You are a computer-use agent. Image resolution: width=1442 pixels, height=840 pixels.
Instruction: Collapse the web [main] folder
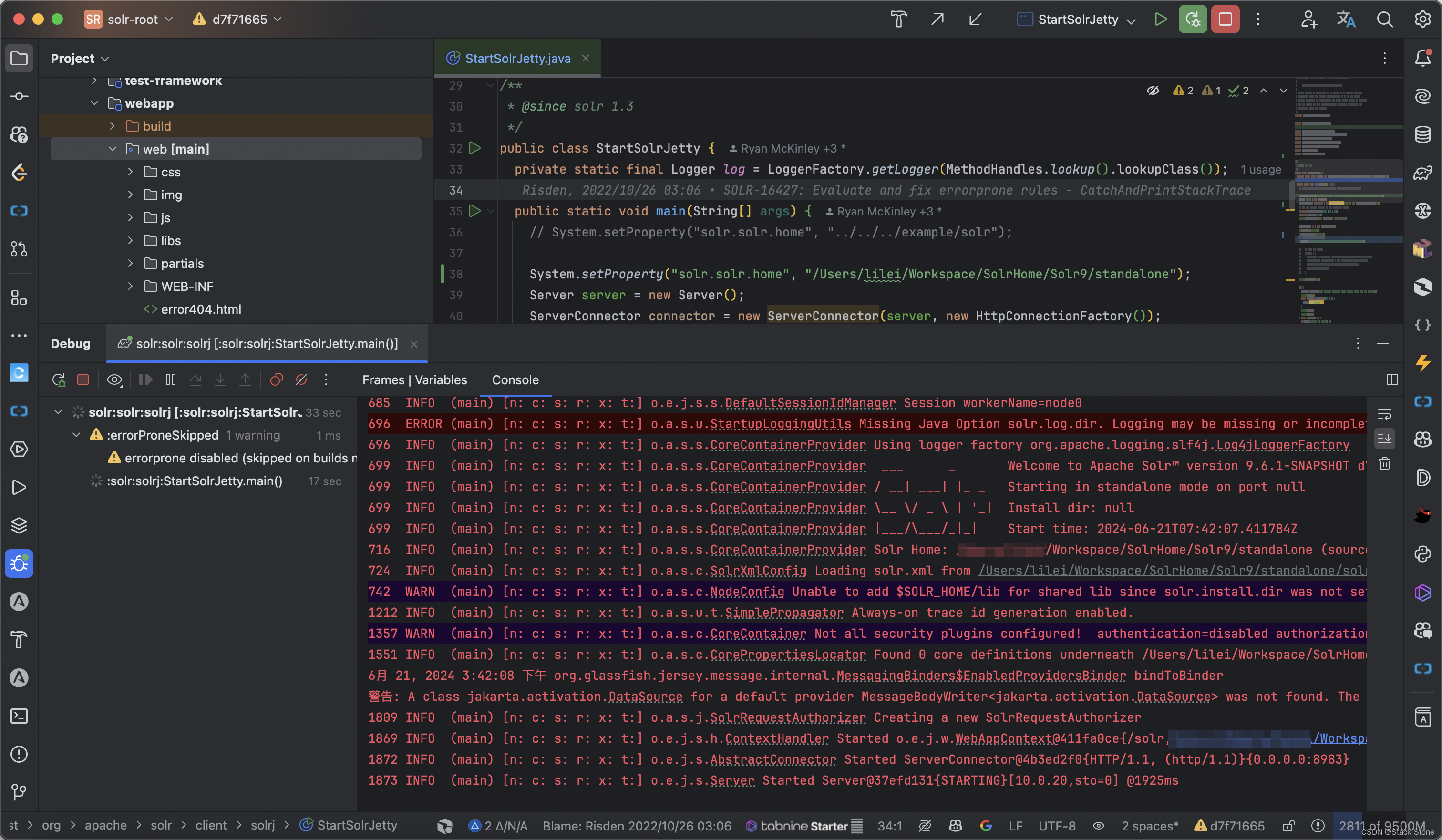tap(112, 149)
